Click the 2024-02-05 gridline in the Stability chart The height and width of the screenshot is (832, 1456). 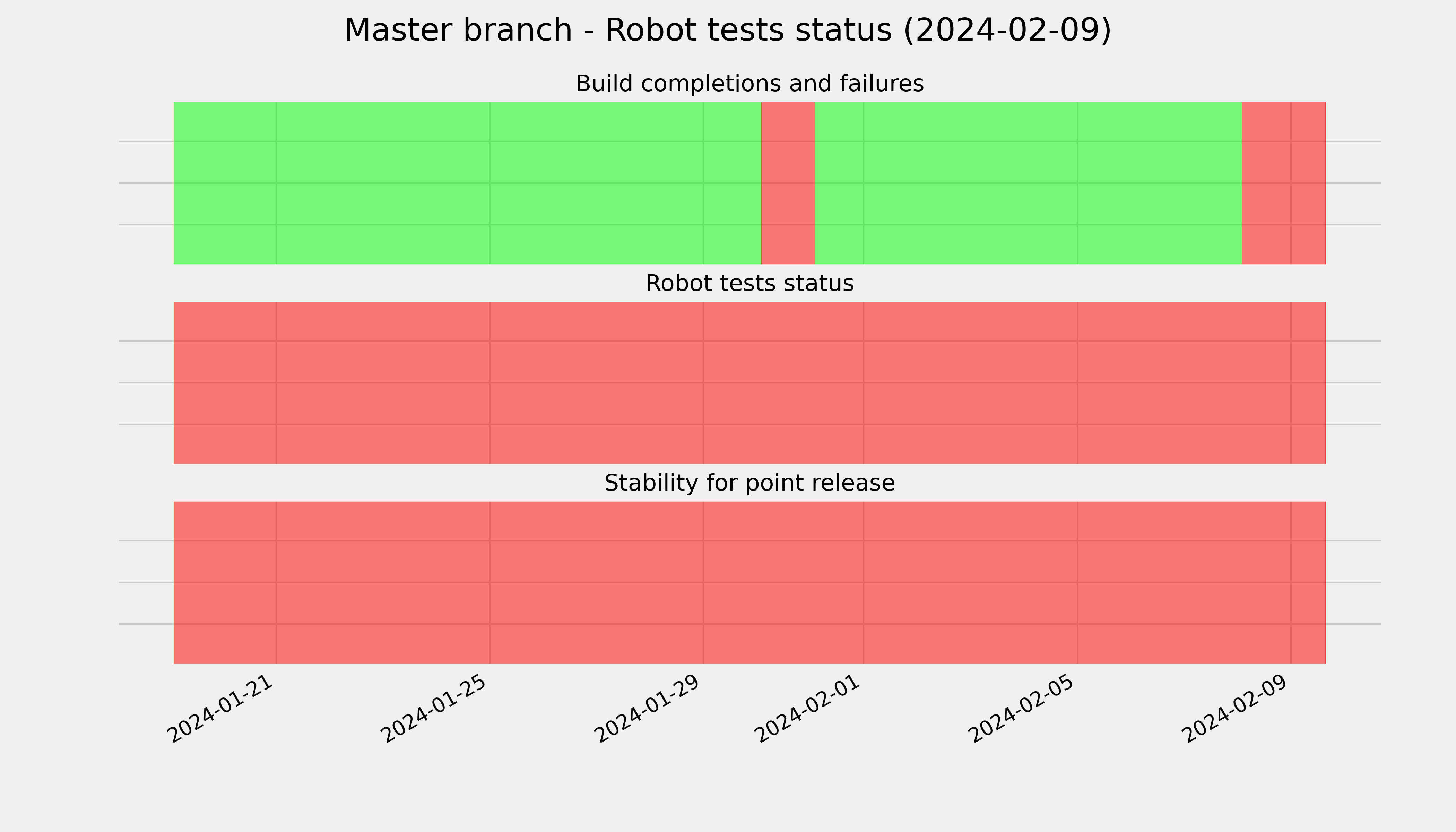pyautogui.click(x=1077, y=582)
